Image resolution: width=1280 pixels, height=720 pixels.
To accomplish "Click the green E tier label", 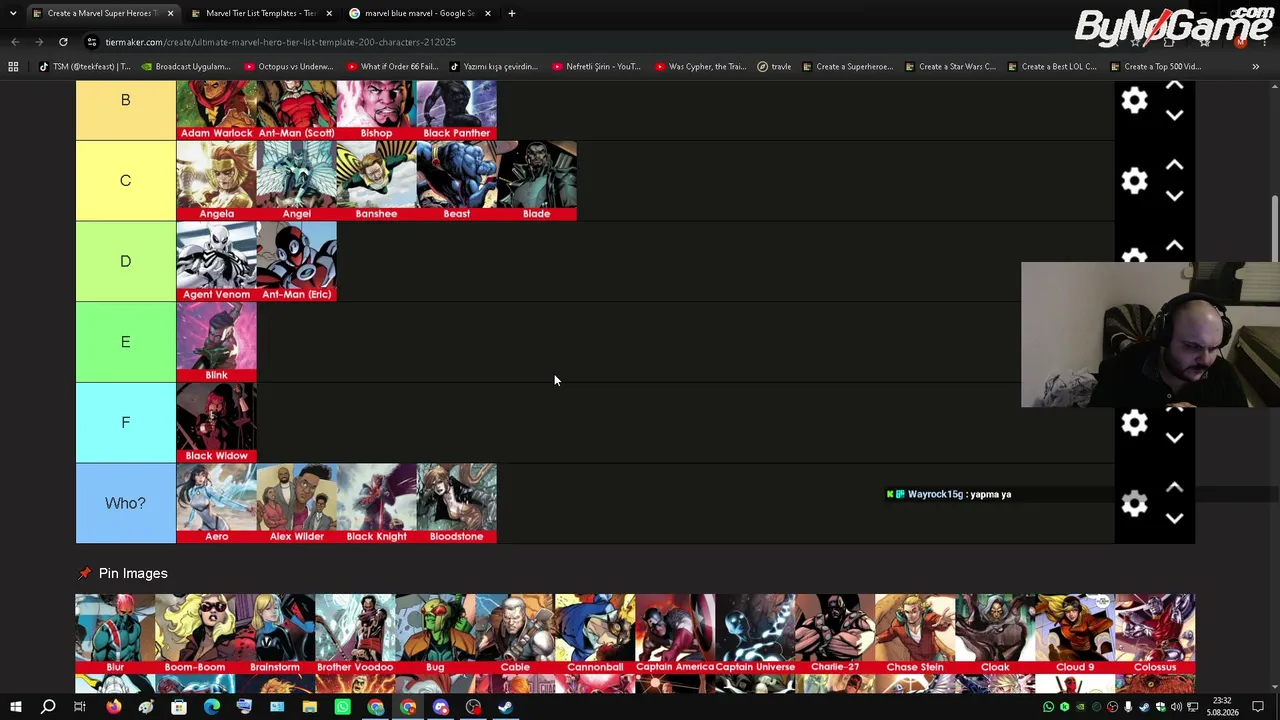I will click(x=125, y=342).
